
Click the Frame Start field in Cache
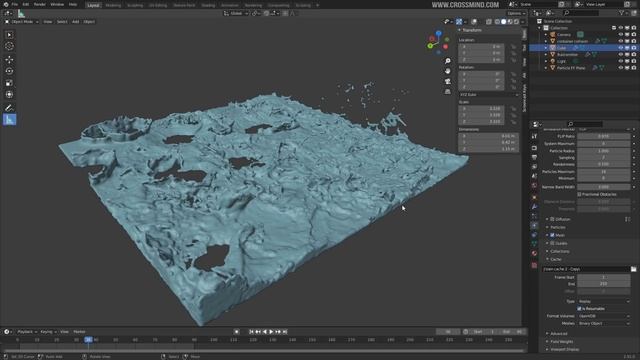click(603, 277)
